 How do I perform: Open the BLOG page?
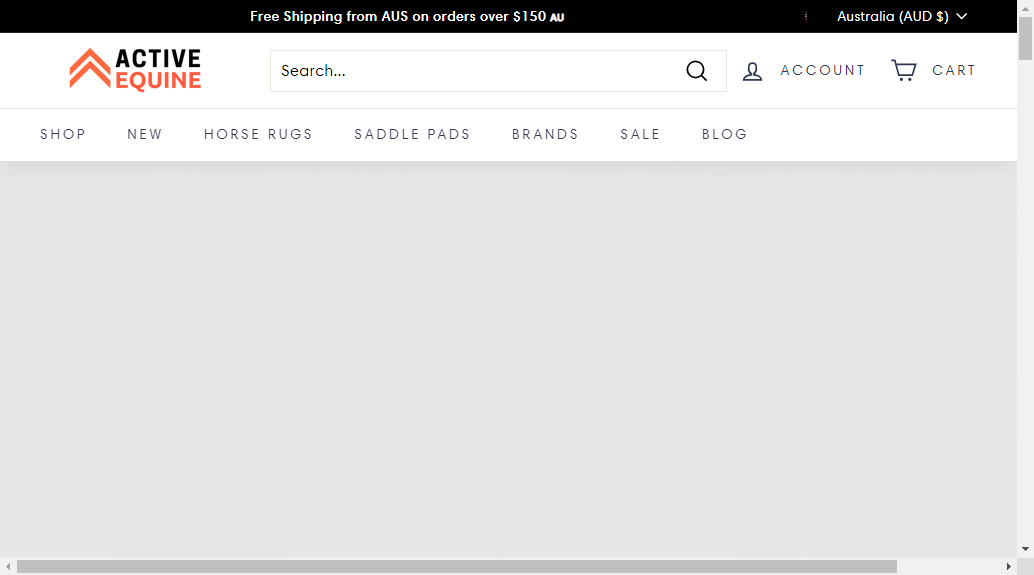724,135
